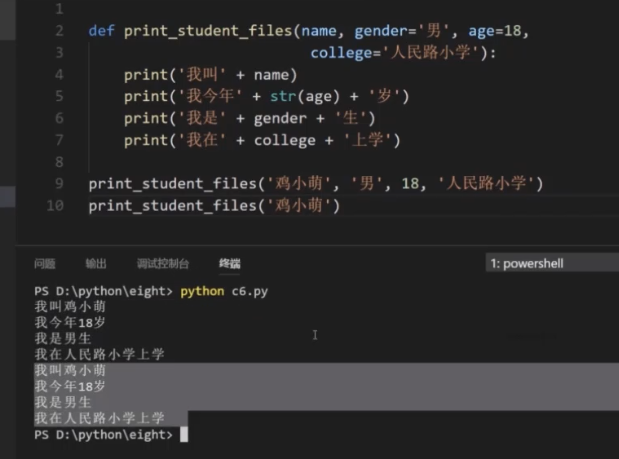Screen dimensions: 619x459
Task: Click the 'gender' variable on line 6
Action: point(280,118)
